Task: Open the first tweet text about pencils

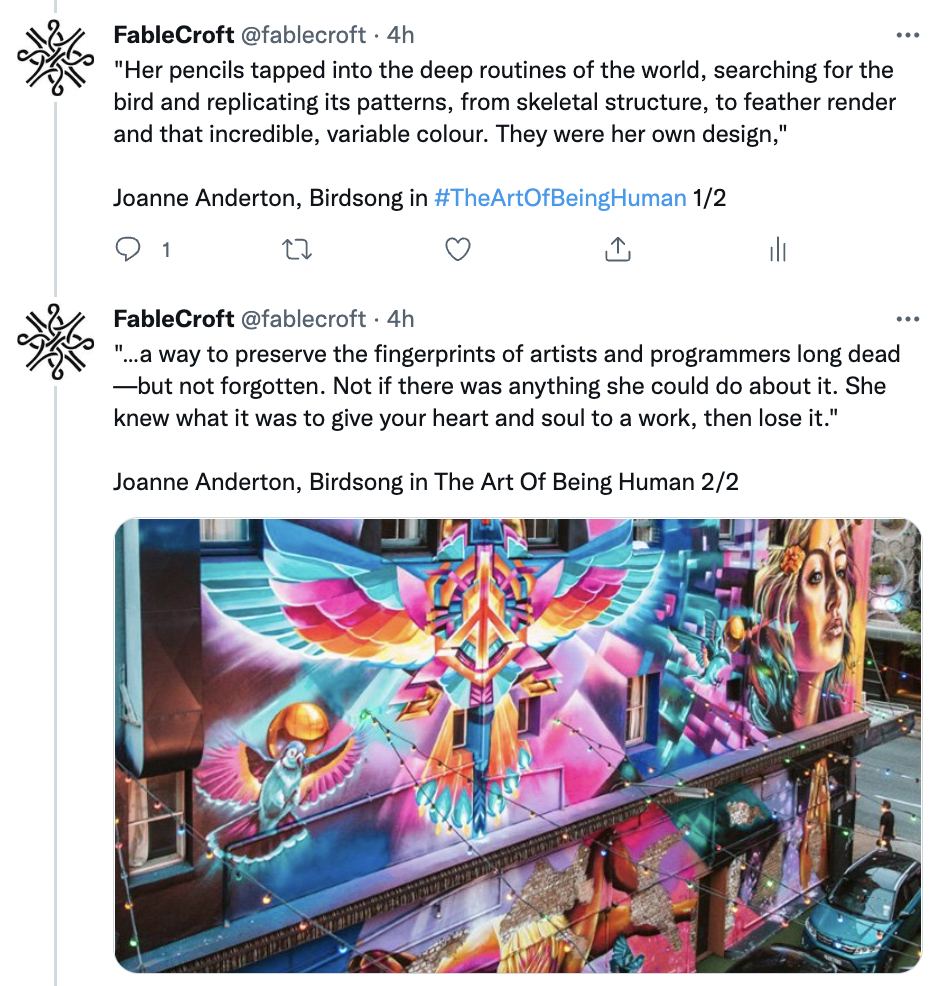Action: 504,102
